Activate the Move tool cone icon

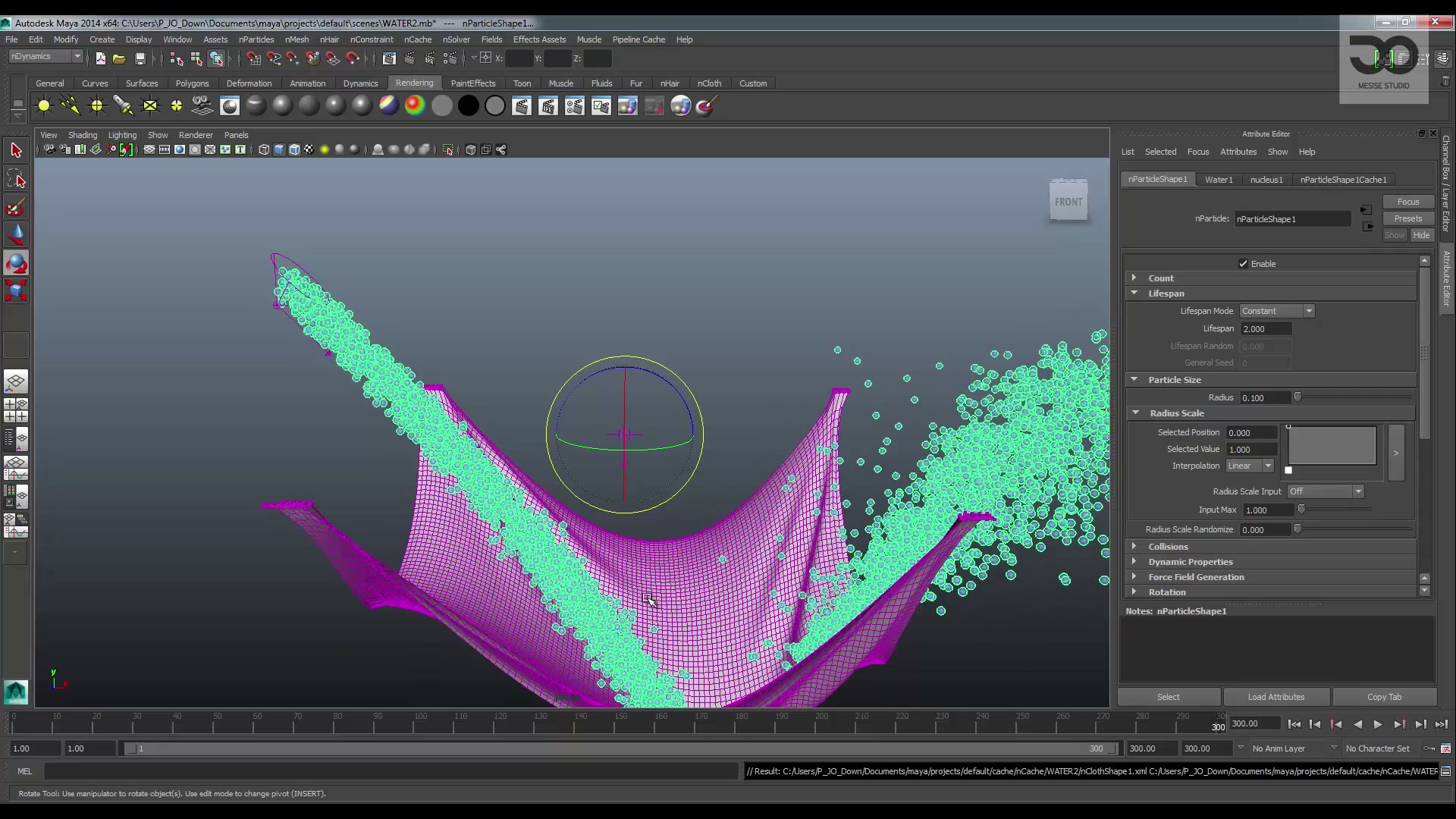pos(16,235)
